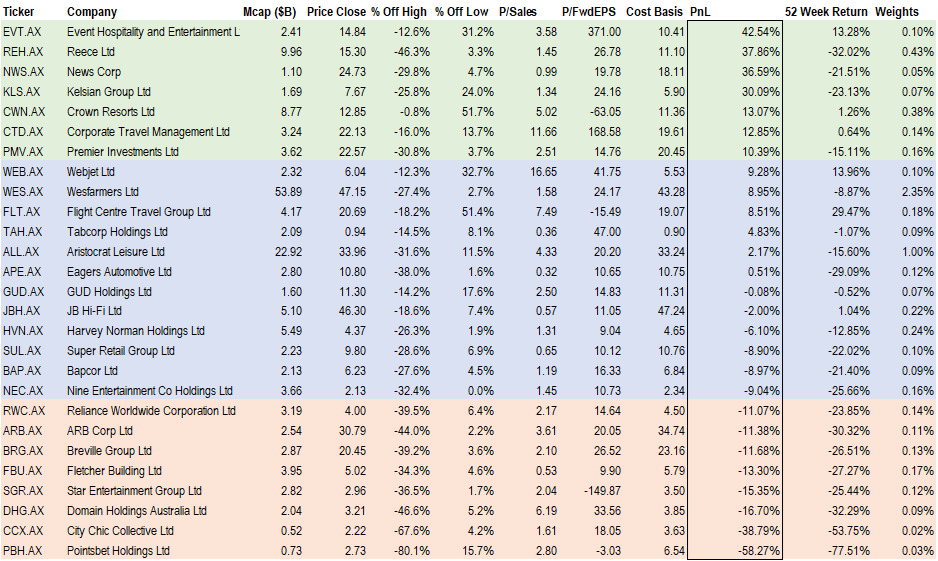Viewport: 938px width, 561px height.
Task: Select JB Hi-Fi Ltd company cell
Action: [98, 311]
